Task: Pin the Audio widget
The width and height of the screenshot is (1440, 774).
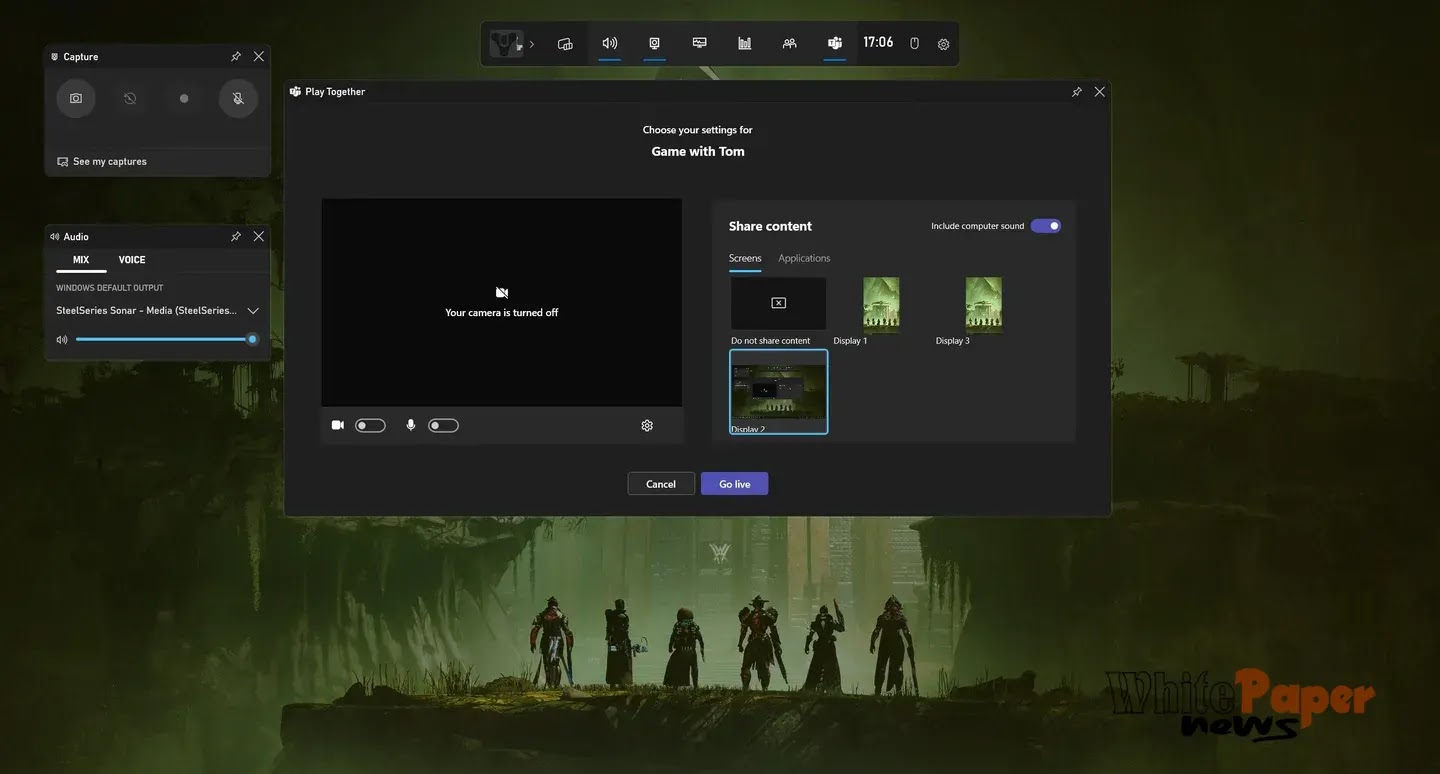Action: (x=236, y=237)
